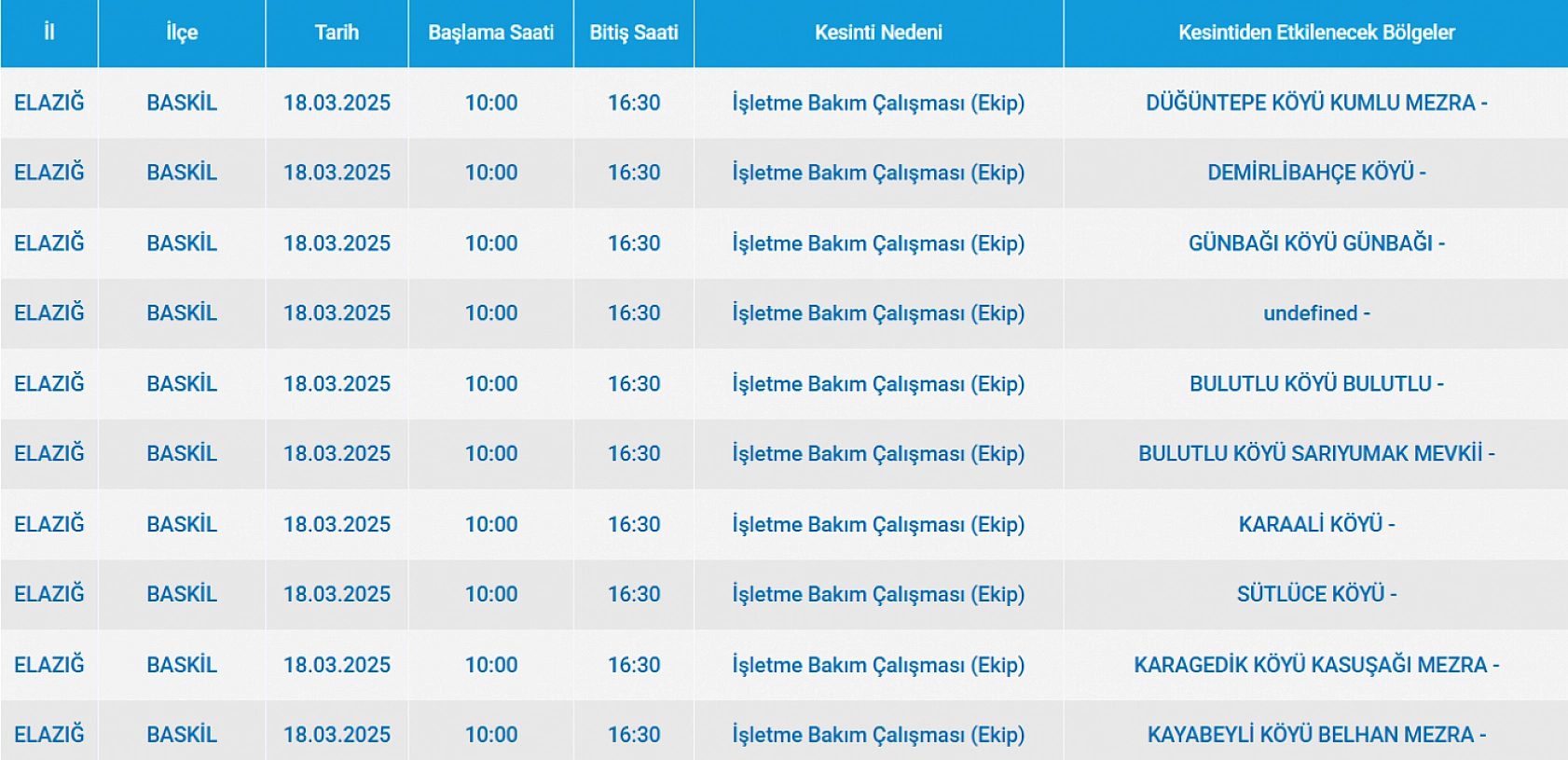This screenshot has width=1568, height=760.
Task: Click Kesintiden Etkilenecek Bölgeler column header
Action: (1315, 33)
